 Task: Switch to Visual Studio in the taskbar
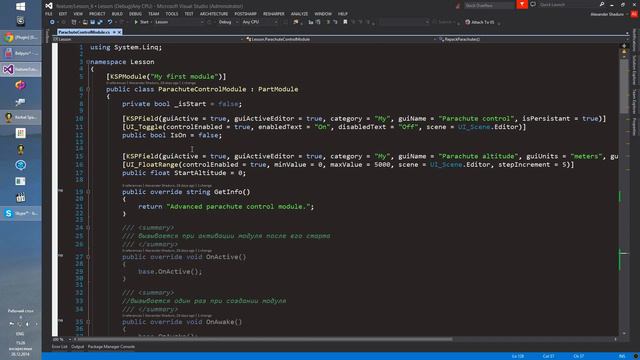pyautogui.click(x=20, y=69)
